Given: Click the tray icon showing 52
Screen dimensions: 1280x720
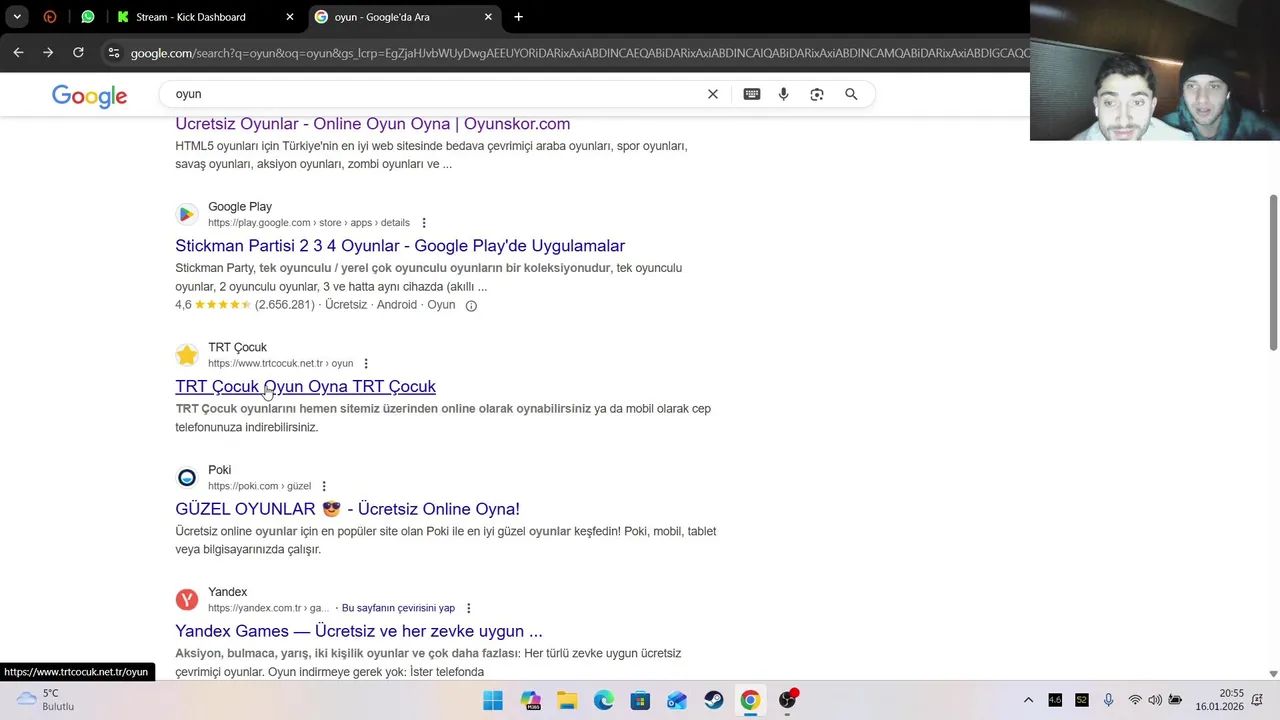Looking at the screenshot, I should pos(1081,701).
